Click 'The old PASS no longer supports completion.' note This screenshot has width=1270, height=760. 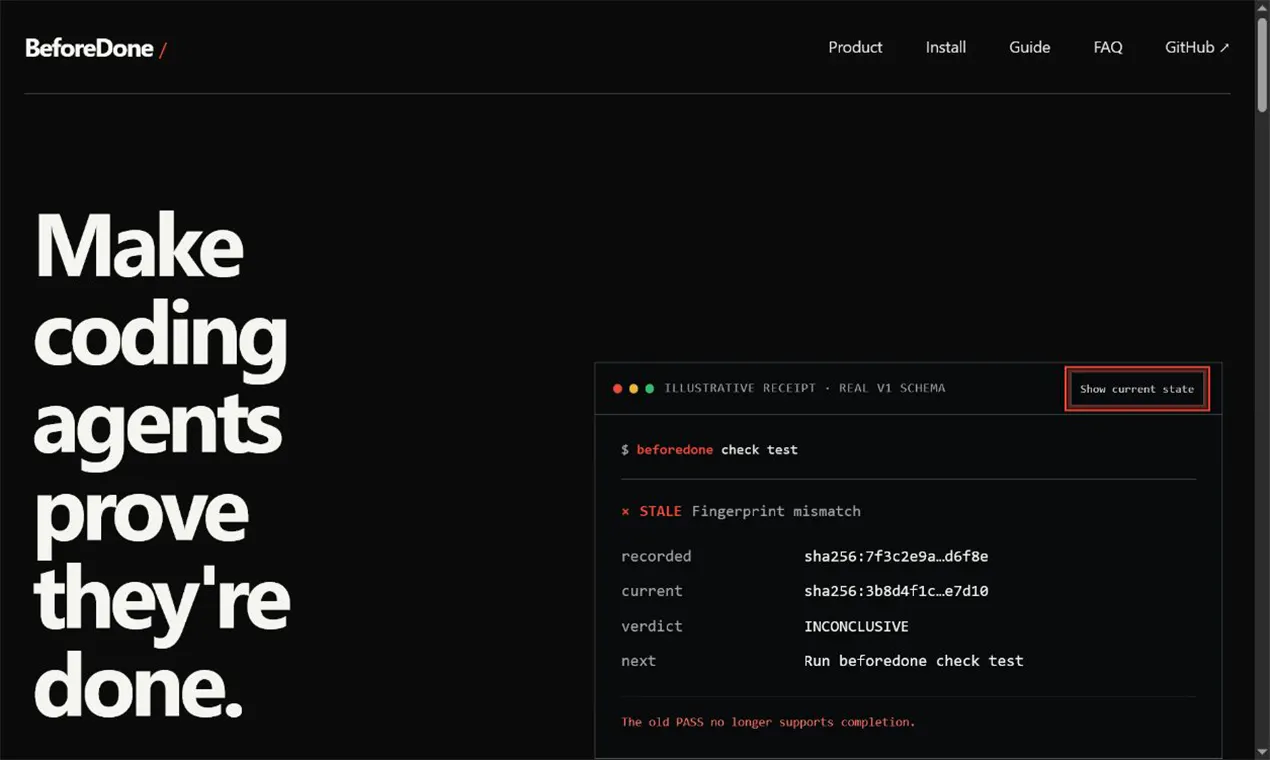(x=768, y=722)
